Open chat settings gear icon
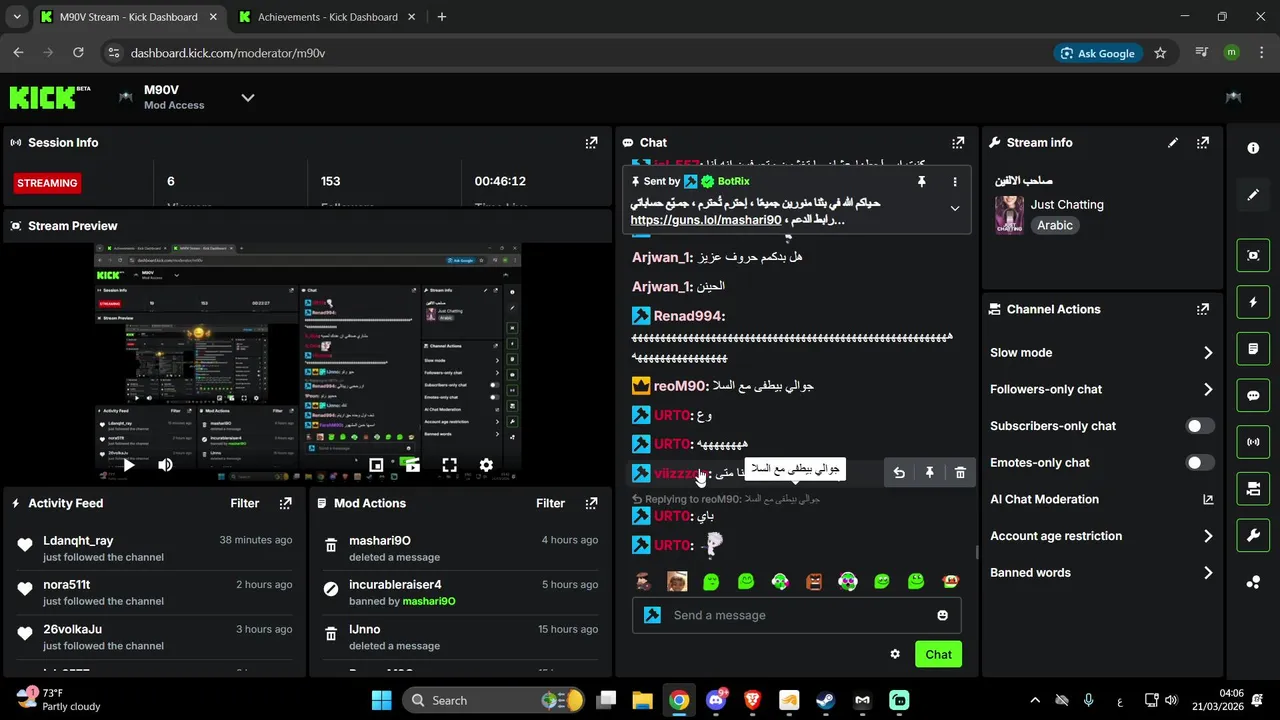1280x720 pixels. 895,654
